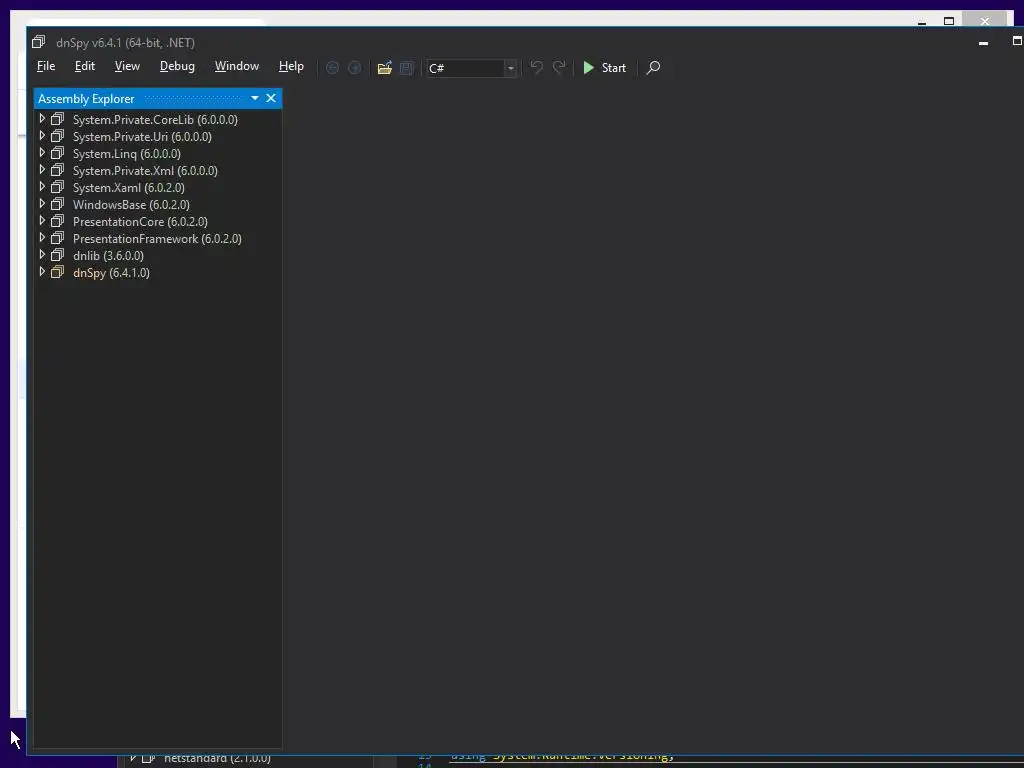The height and width of the screenshot is (768, 1024).
Task: Click the dnSpy title bar app icon
Action: [39, 42]
